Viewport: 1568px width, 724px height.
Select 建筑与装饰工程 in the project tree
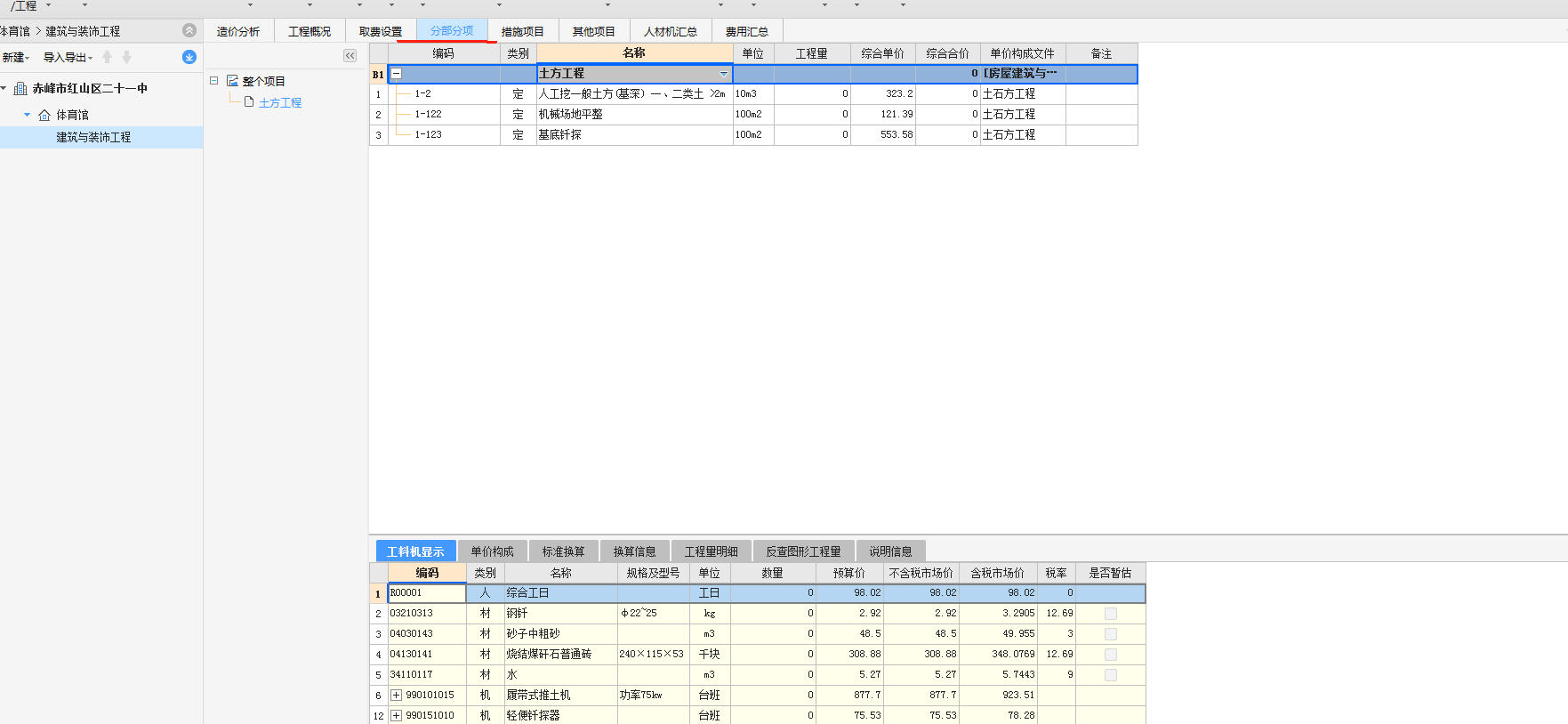93,137
